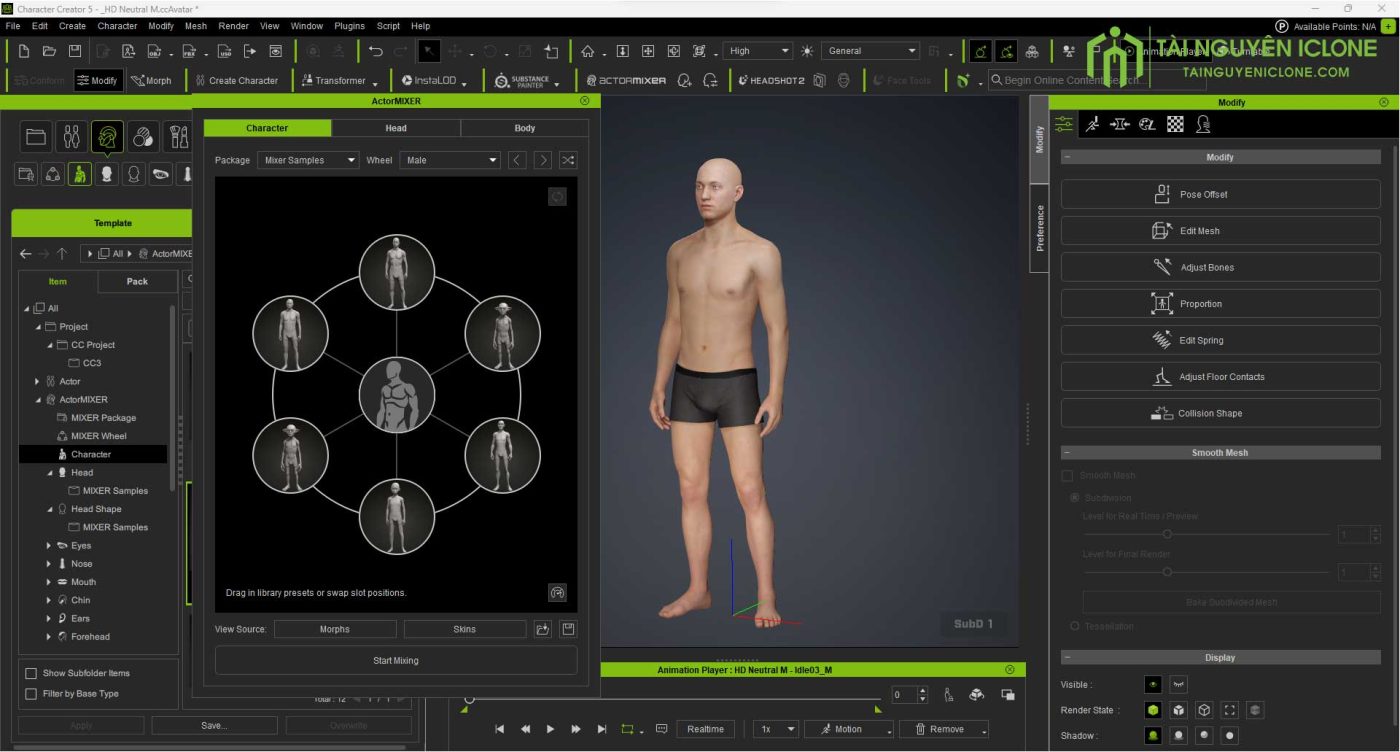
Task: Set Render State to the green solid cube
Action: 1153,710
